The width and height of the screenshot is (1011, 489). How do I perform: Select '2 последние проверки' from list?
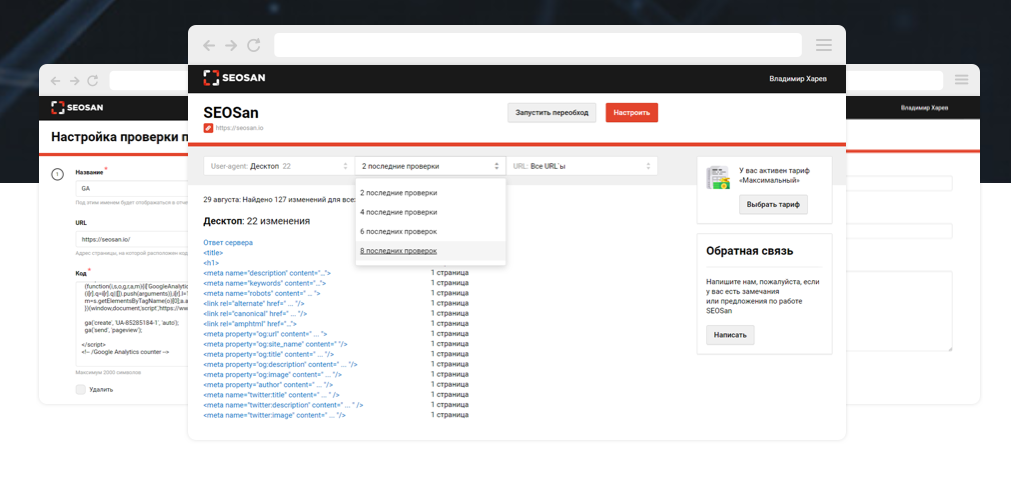pos(430,192)
